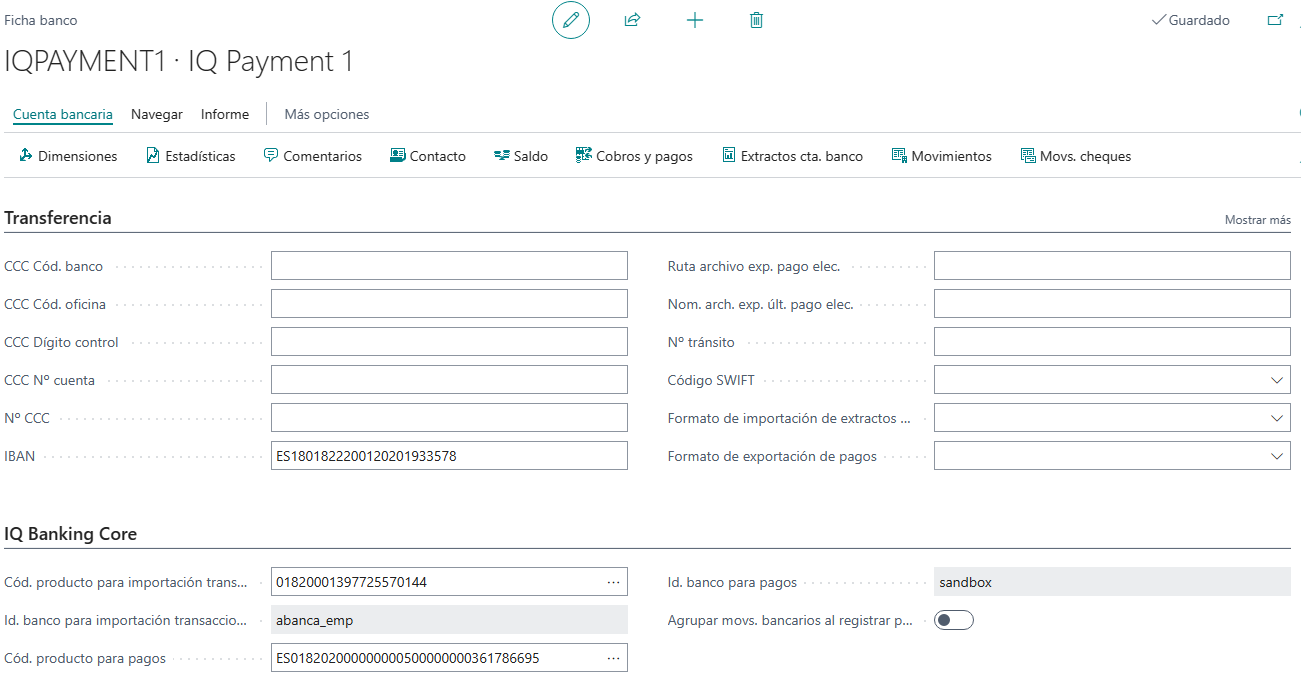
Task: Switch to the Navegar tab
Action: tap(156, 114)
